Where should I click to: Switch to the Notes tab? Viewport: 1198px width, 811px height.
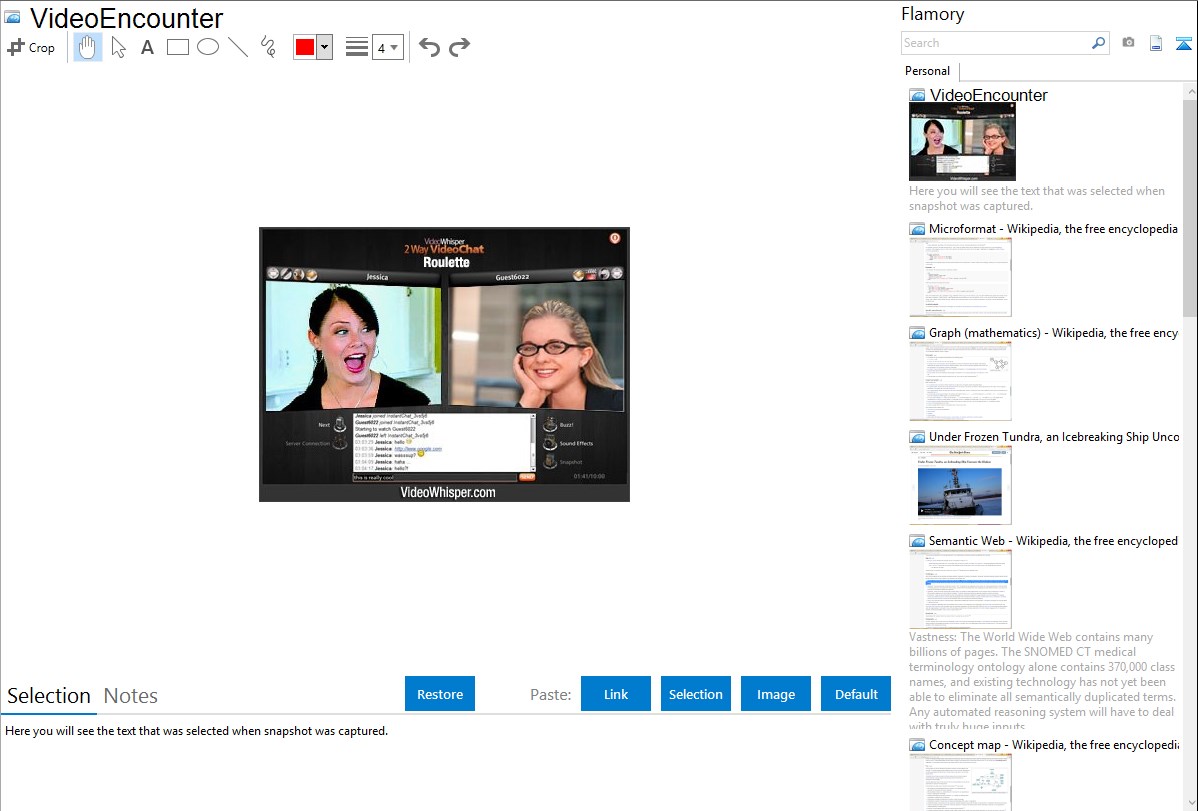tap(131, 696)
